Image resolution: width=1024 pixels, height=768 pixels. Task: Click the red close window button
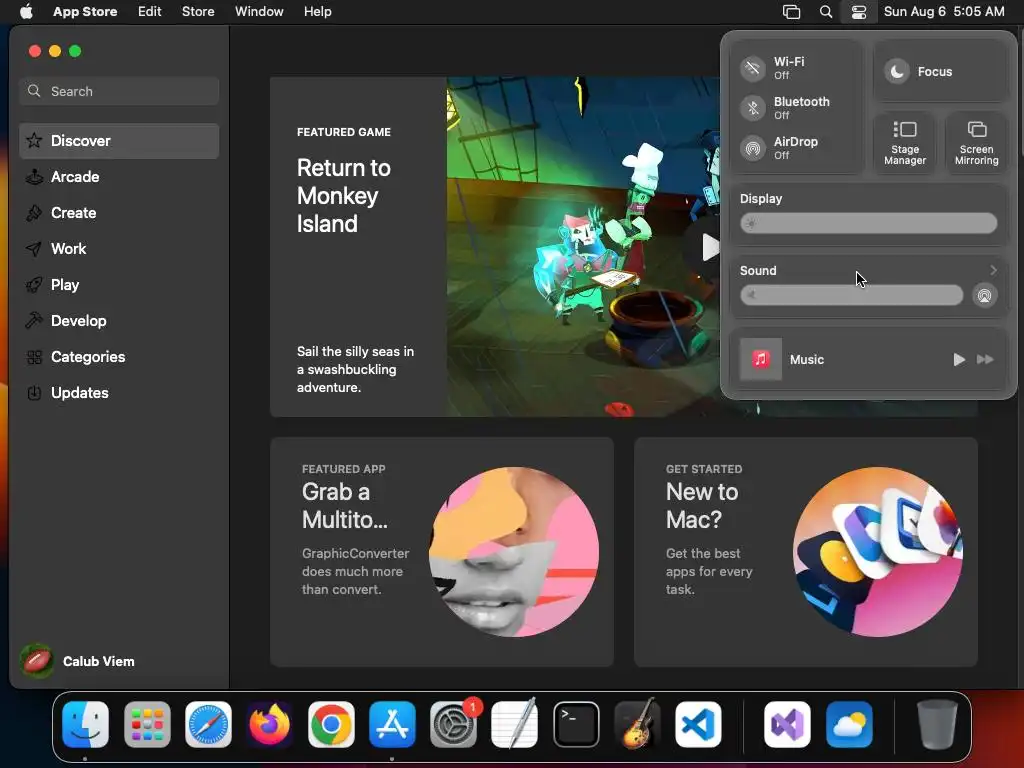coord(35,51)
